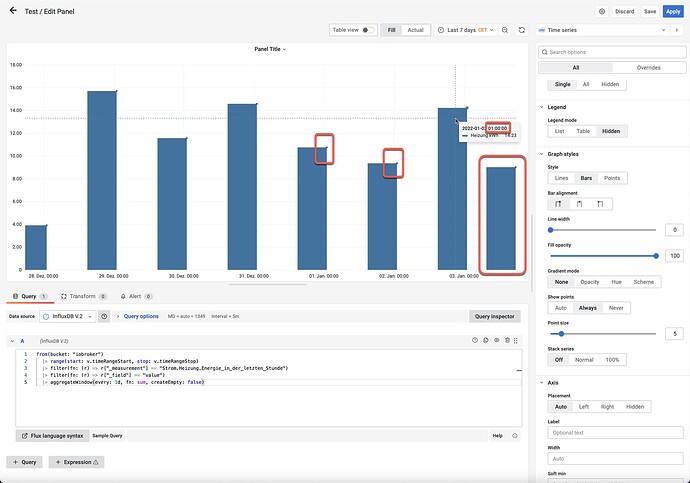Open the Panel Title dropdown menu

(x=270, y=49)
